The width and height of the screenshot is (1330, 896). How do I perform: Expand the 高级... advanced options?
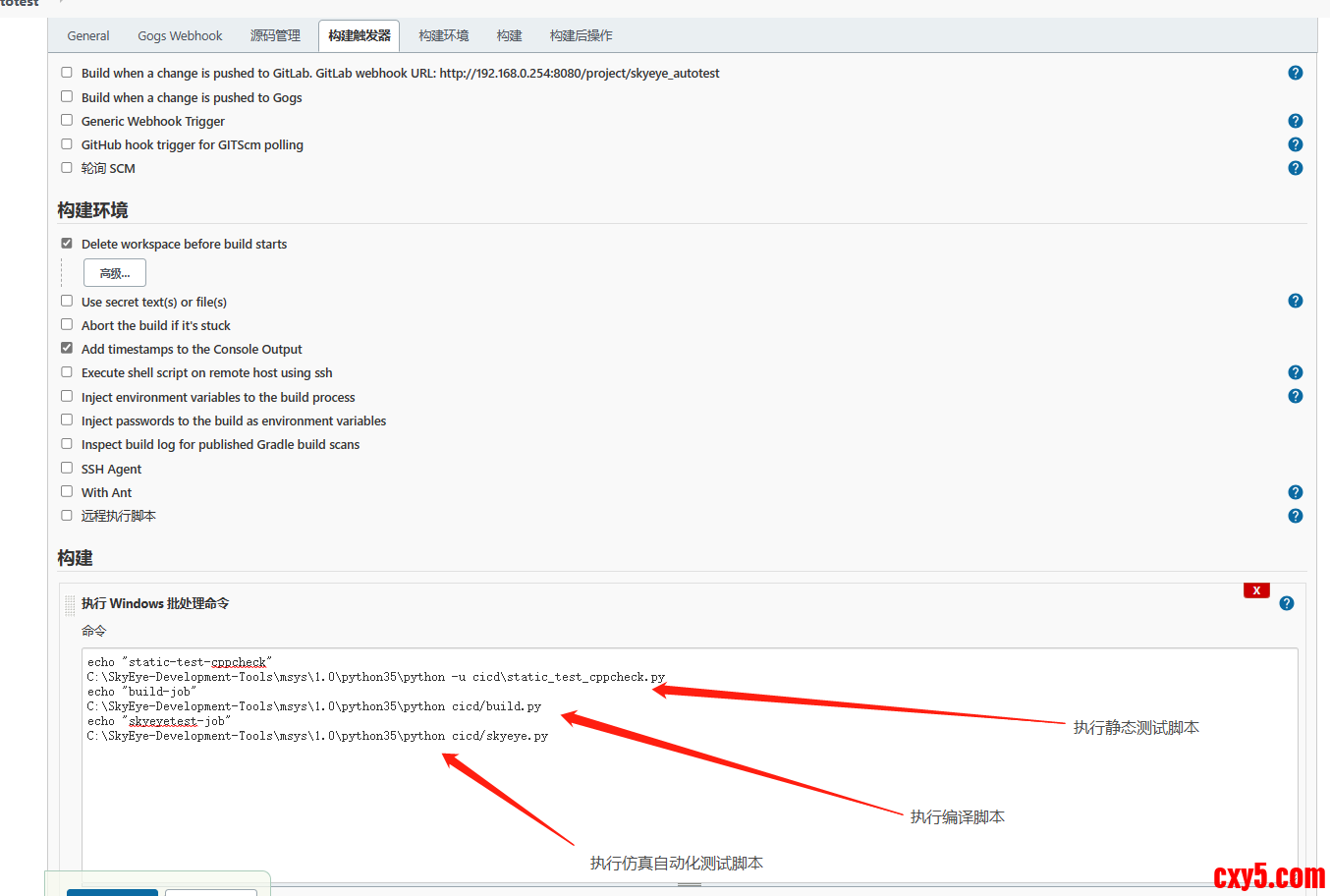tap(115, 273)
